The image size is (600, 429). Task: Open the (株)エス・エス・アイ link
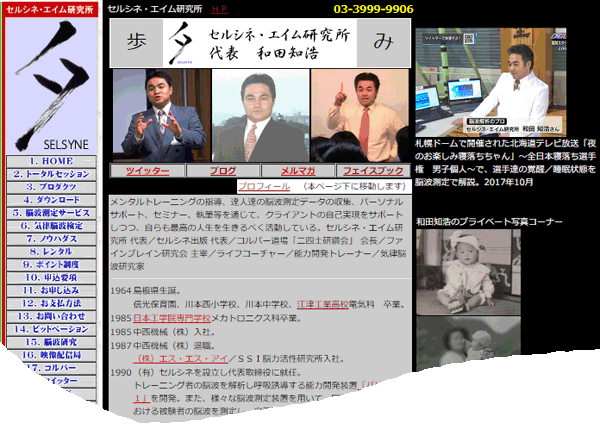tap(181, 359)
